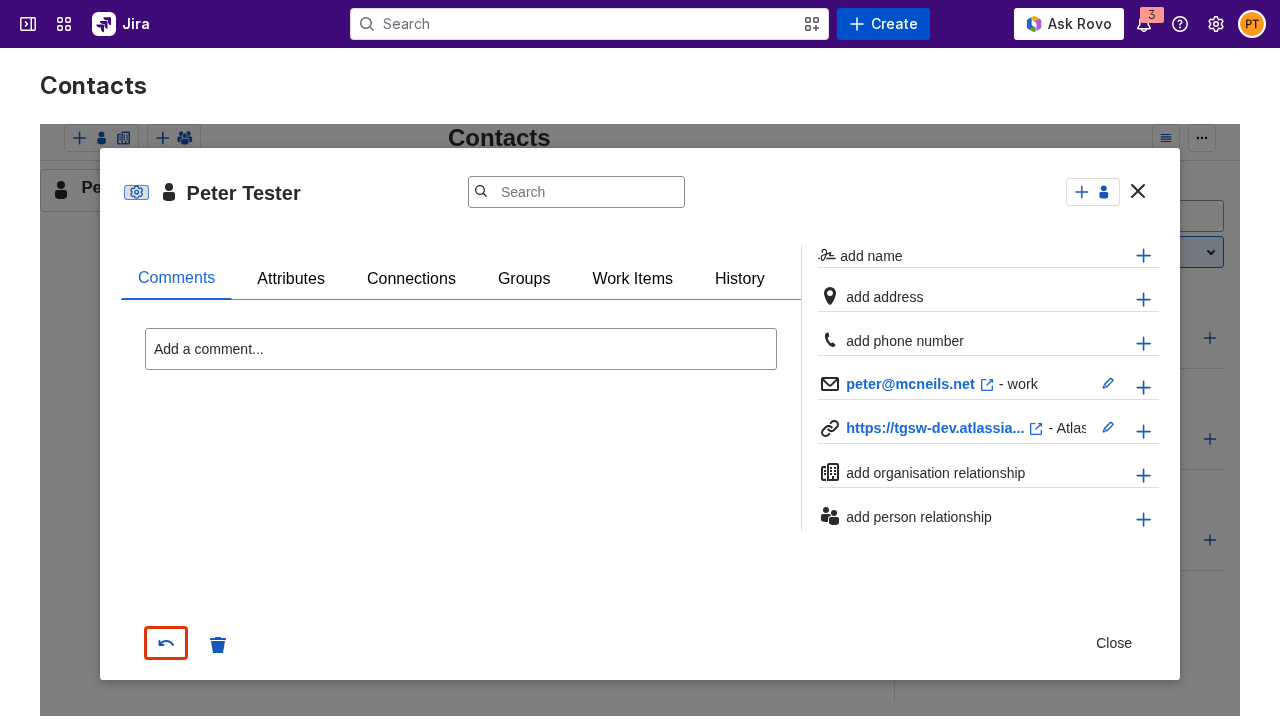The height and width of the screenshot is (720, 1280).
Task: Edit the peter@mcneils.net email with pencil icon
Action: (1108, 383)
